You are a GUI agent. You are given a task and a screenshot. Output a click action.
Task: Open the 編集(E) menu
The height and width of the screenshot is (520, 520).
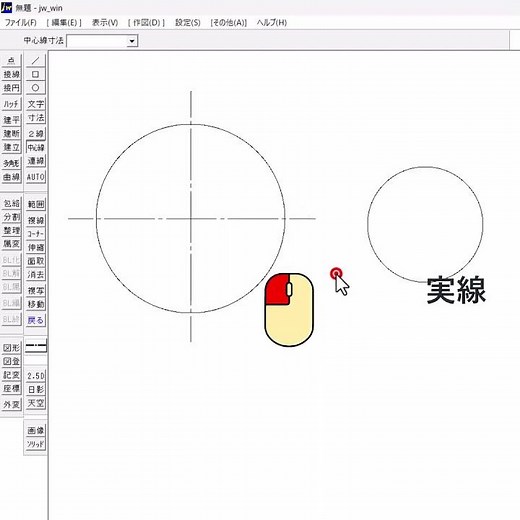click(64, 23)
